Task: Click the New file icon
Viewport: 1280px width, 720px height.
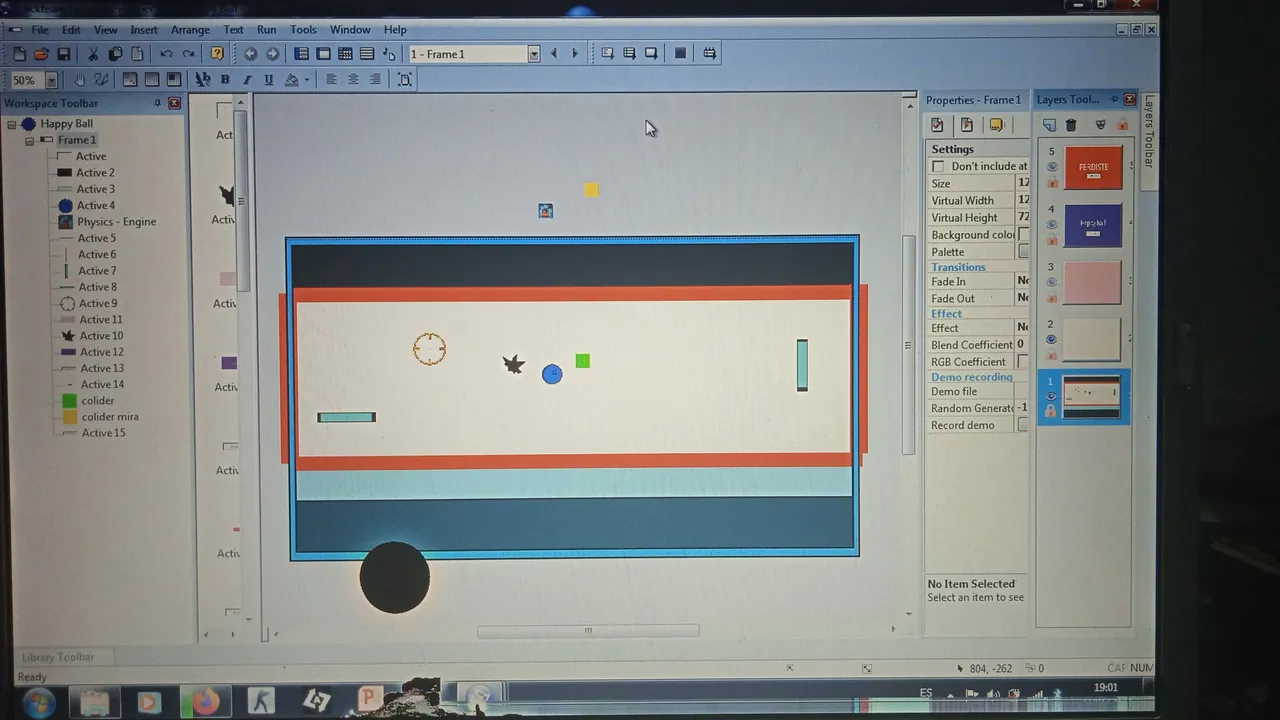Action: click(x=20, y=54)
